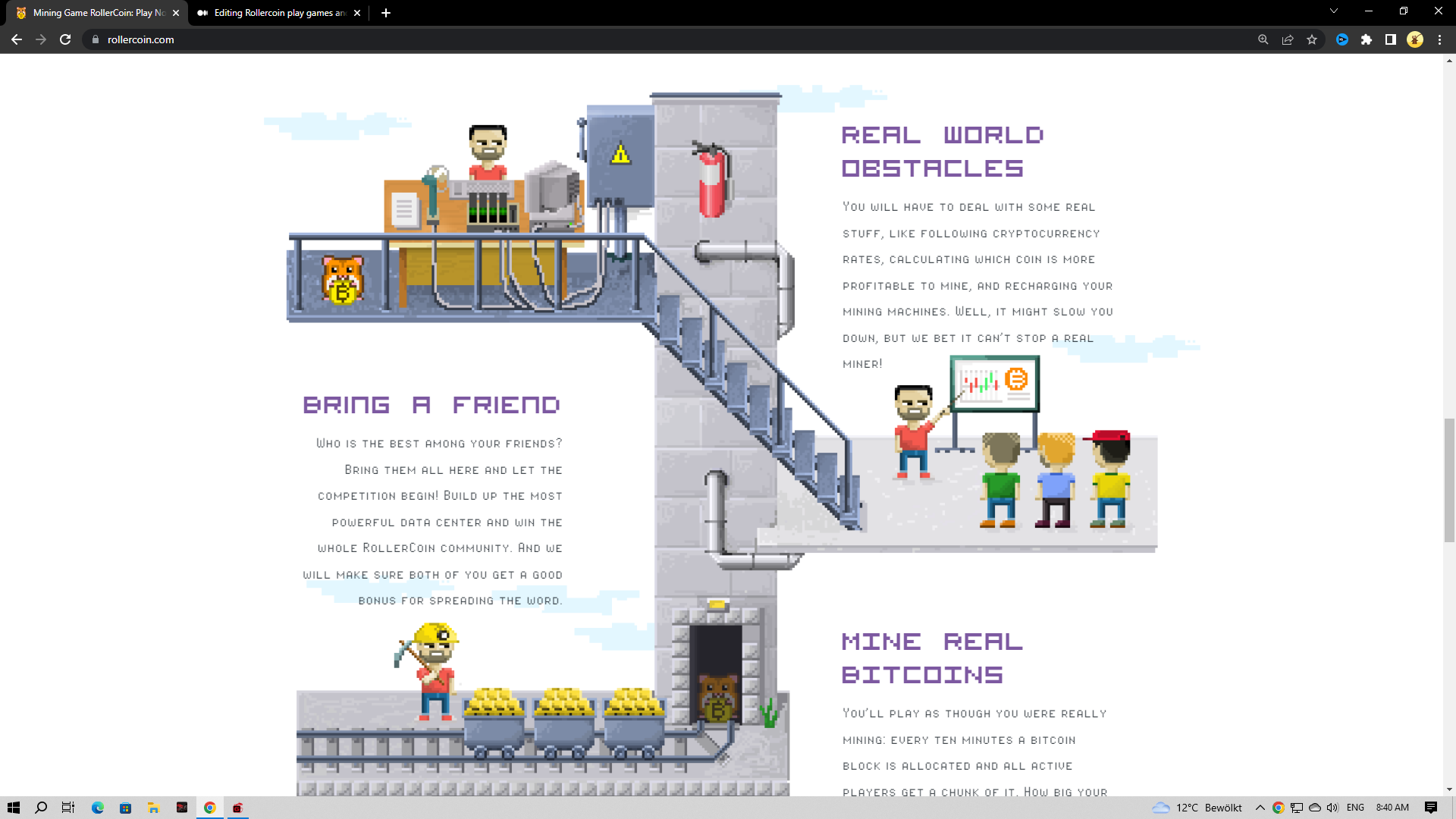Click the 'Real World Obstacles' heading
Image resolution: width=1456 pixels, height=819 pixels.
943,152
